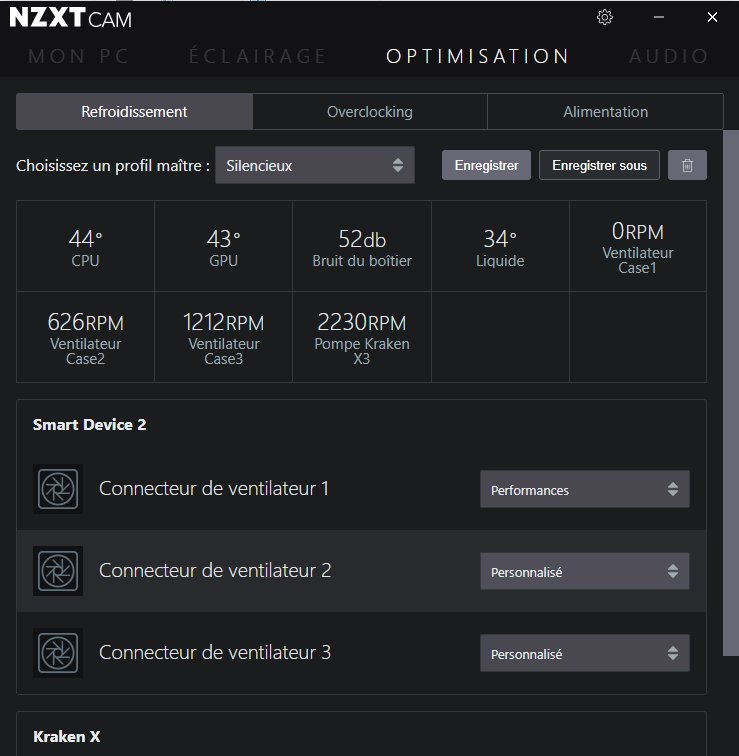
Task: Open the Silencieux master profile dropdown
Action: tap(314, 166)
